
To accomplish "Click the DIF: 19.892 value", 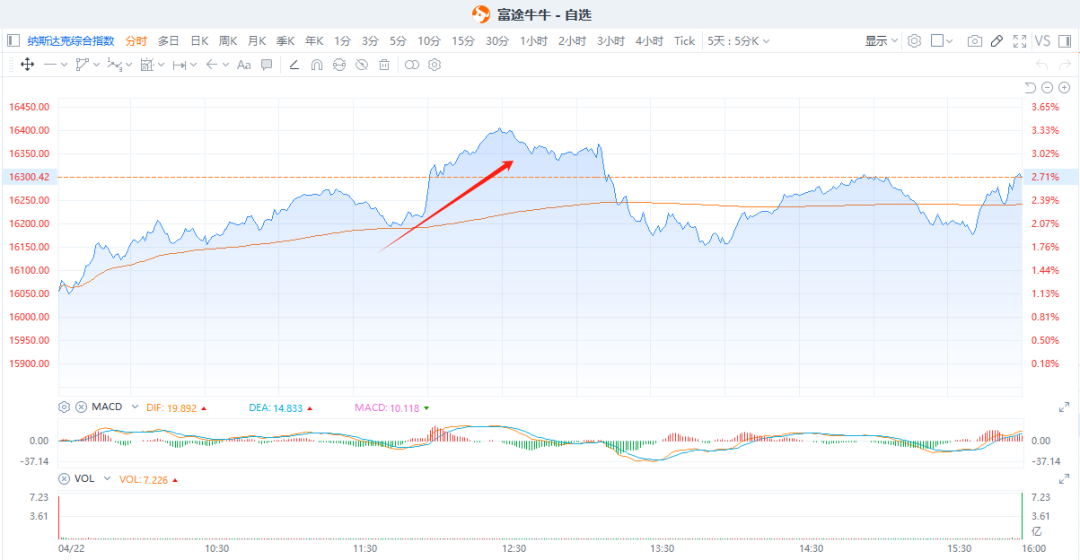I will point(172,408).
